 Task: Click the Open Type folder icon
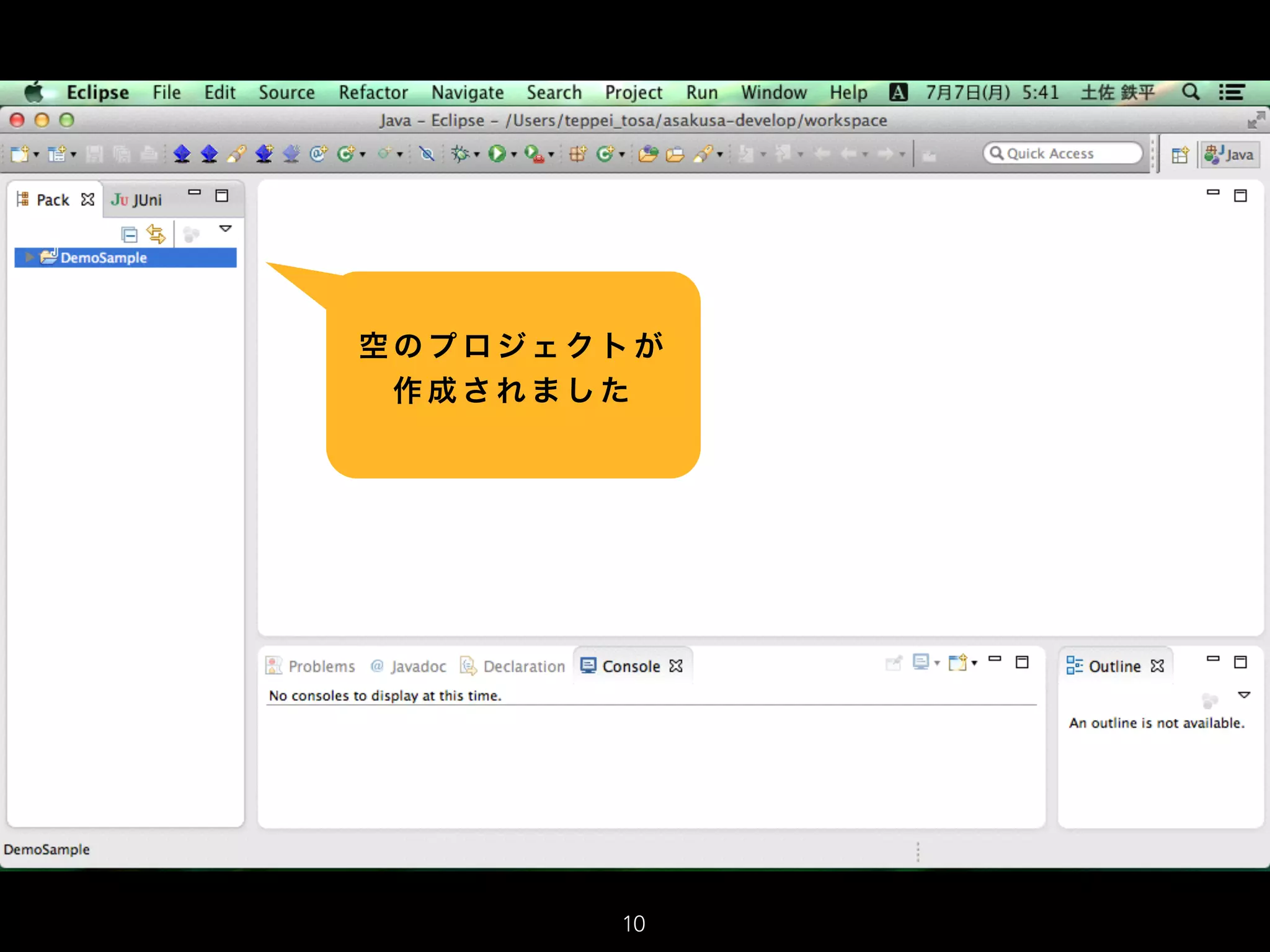tap(648, 154)
